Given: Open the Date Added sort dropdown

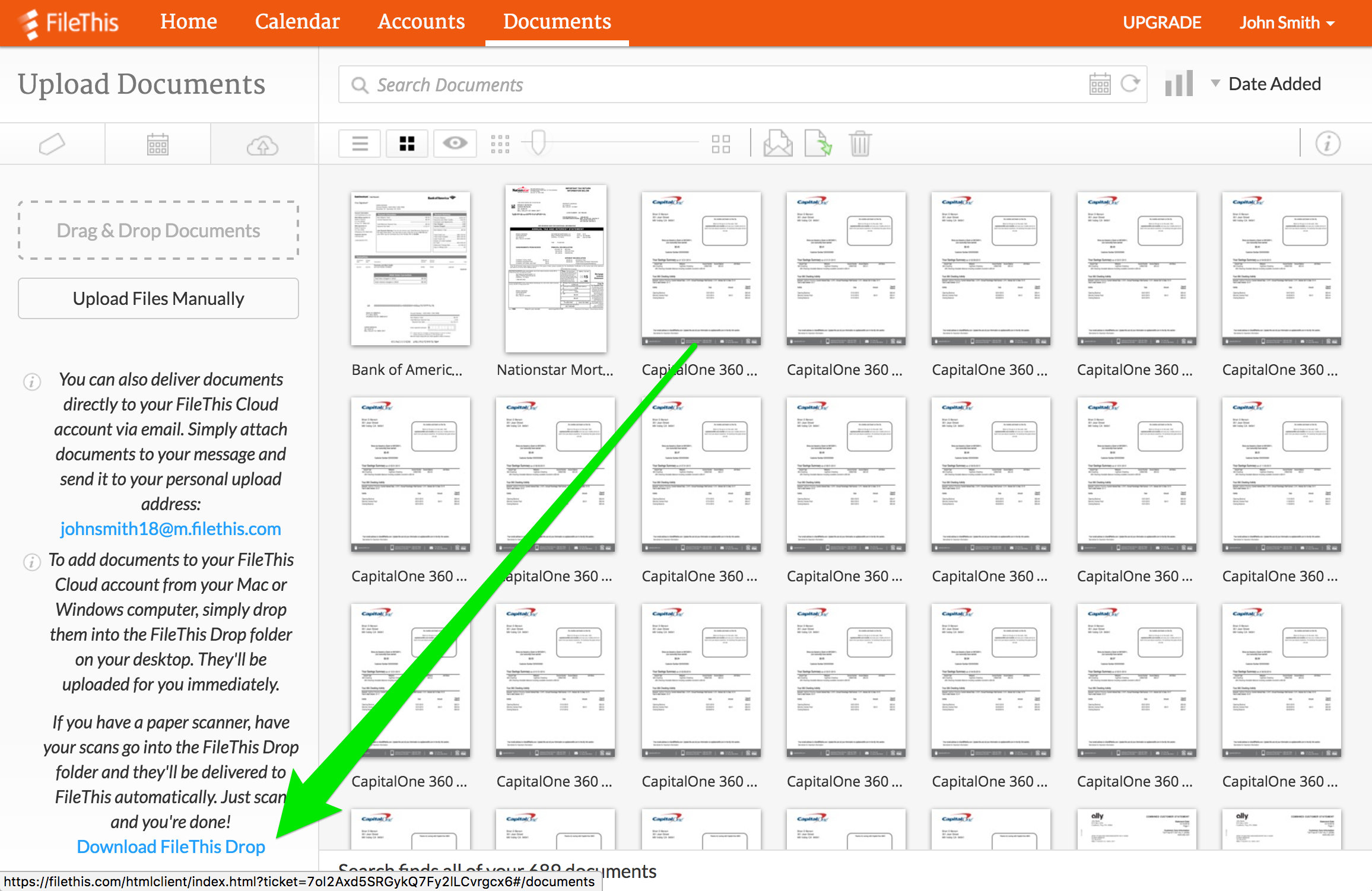Looking at the screenshot, I should [1266, 84].
